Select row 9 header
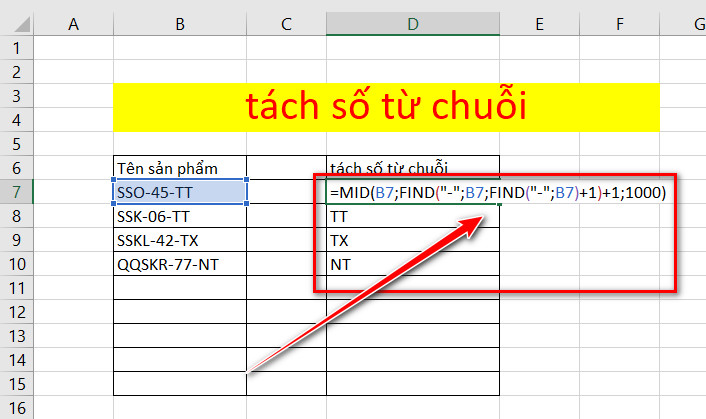The width and height of the screenshot is (706, 419). tap(17, 239)
